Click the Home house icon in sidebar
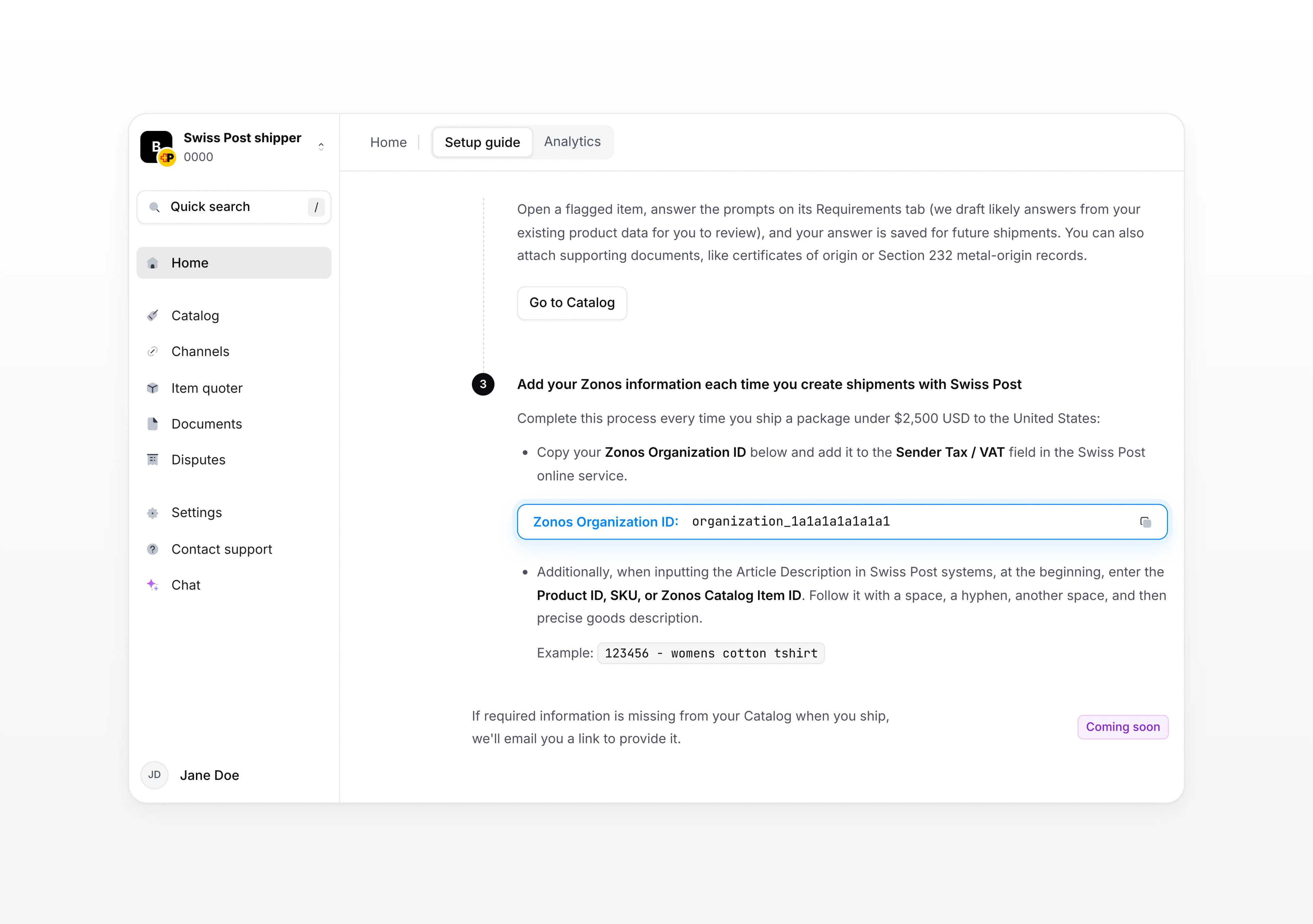Image resolution: width=1313 pixels, height=924 pixels. (153, 263)
